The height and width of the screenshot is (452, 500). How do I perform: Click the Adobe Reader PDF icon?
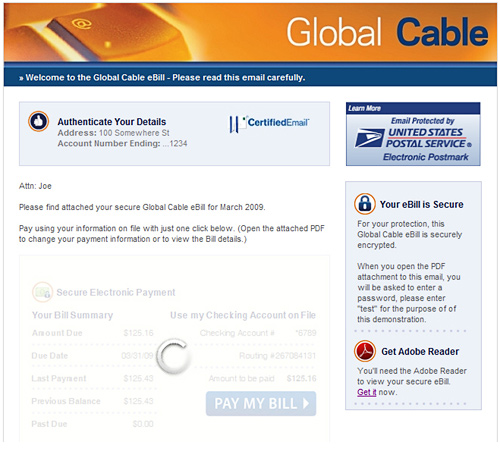365,351
